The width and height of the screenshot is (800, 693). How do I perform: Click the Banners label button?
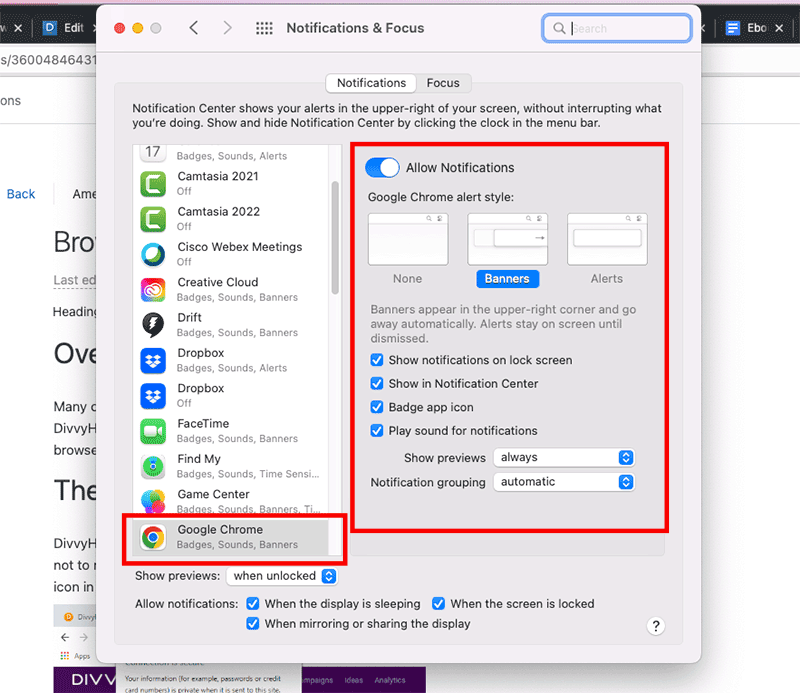pos(507,279)
